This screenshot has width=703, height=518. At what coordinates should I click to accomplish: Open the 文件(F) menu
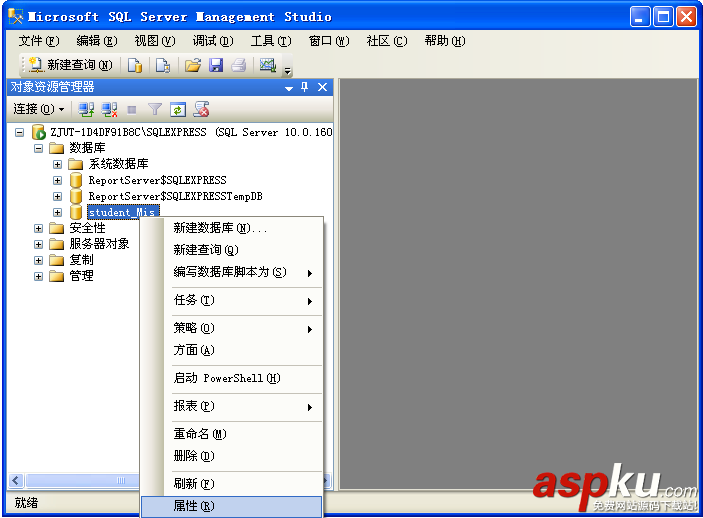[39, 41]
